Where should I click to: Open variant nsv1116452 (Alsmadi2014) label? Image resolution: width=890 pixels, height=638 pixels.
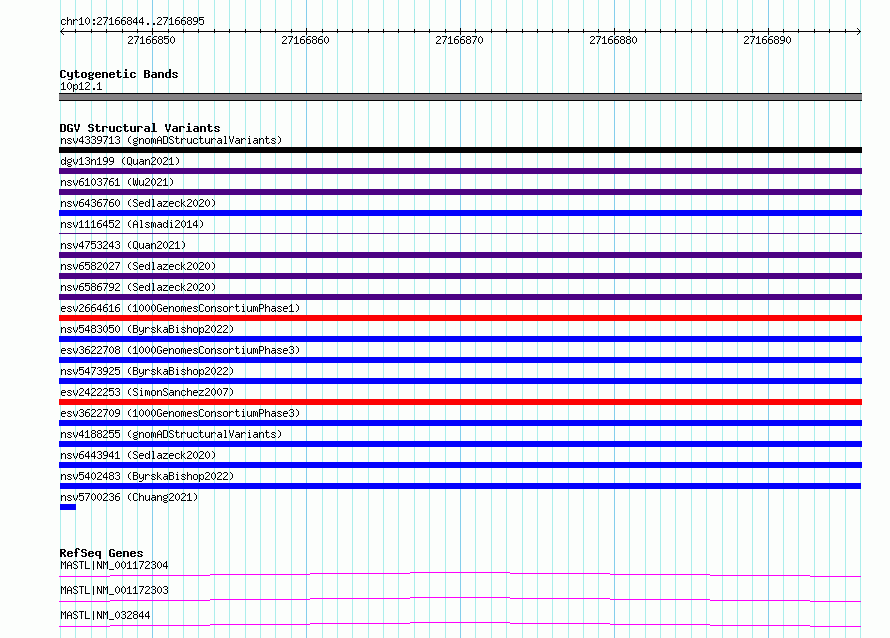pos(132,224)
